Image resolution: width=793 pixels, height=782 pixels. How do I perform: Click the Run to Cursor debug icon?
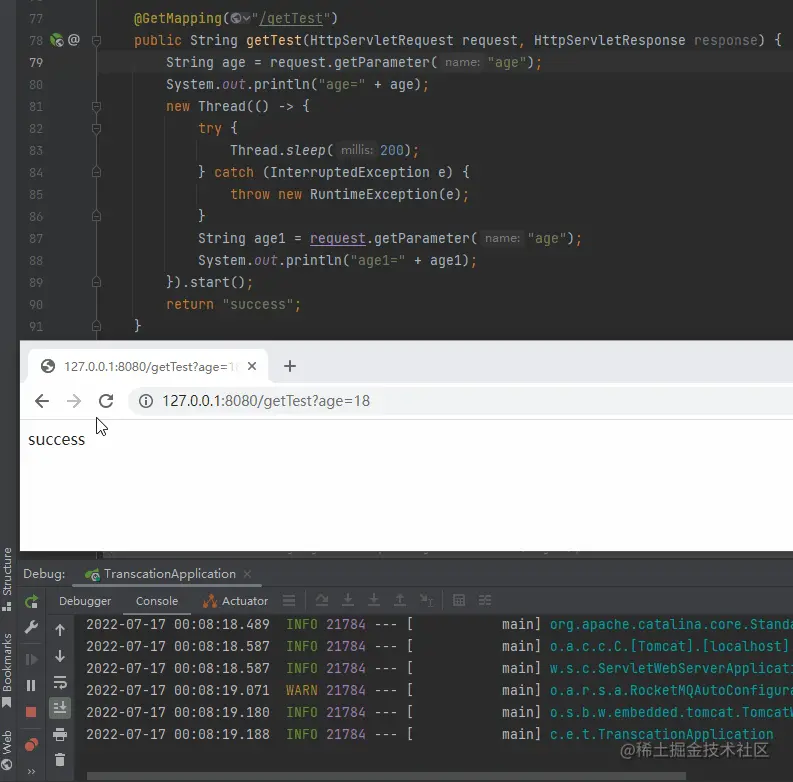(x=426, y=600)
